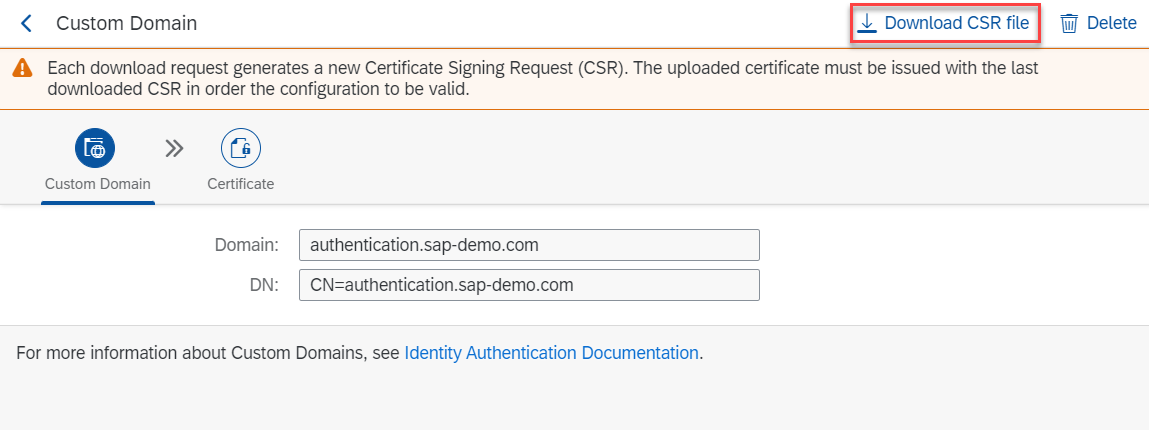Click the CSR warning message text
Viewport: 1149px width, 430px height.
pyautogui.click(x=543, y=78)
